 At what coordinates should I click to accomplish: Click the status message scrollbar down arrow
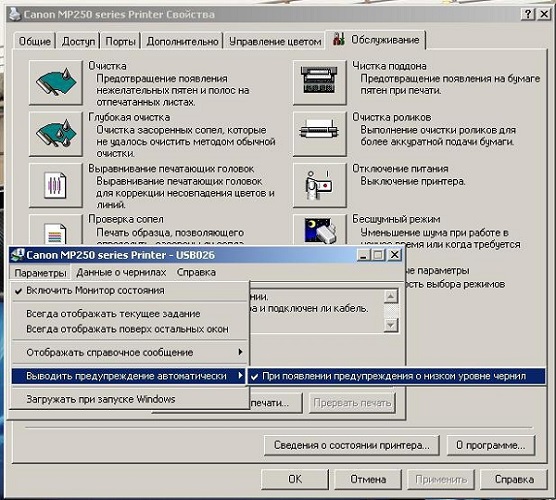pyautogui.click(x=391, y=325)
